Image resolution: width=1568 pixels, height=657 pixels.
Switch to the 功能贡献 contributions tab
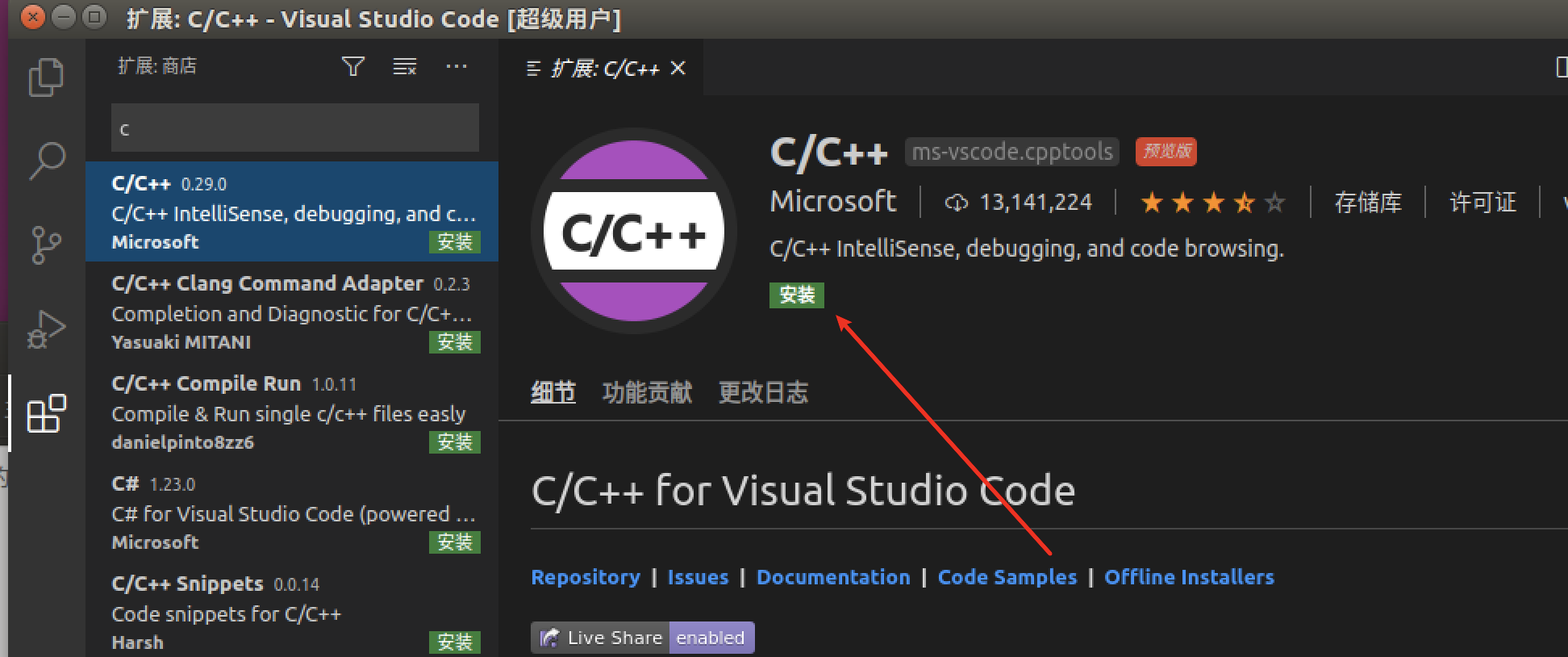pos(647,392)
